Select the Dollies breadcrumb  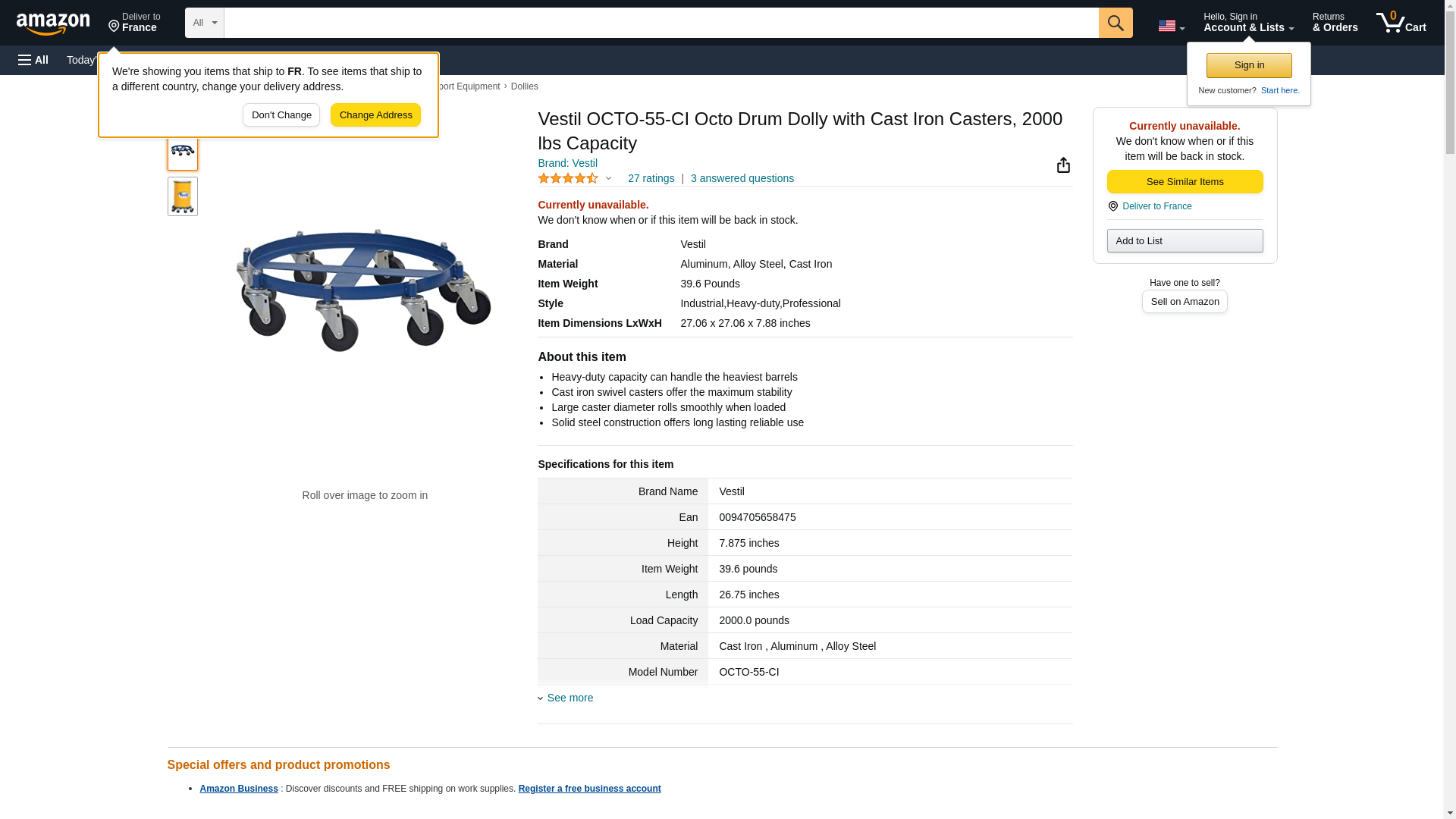click(x=524, y=86)
